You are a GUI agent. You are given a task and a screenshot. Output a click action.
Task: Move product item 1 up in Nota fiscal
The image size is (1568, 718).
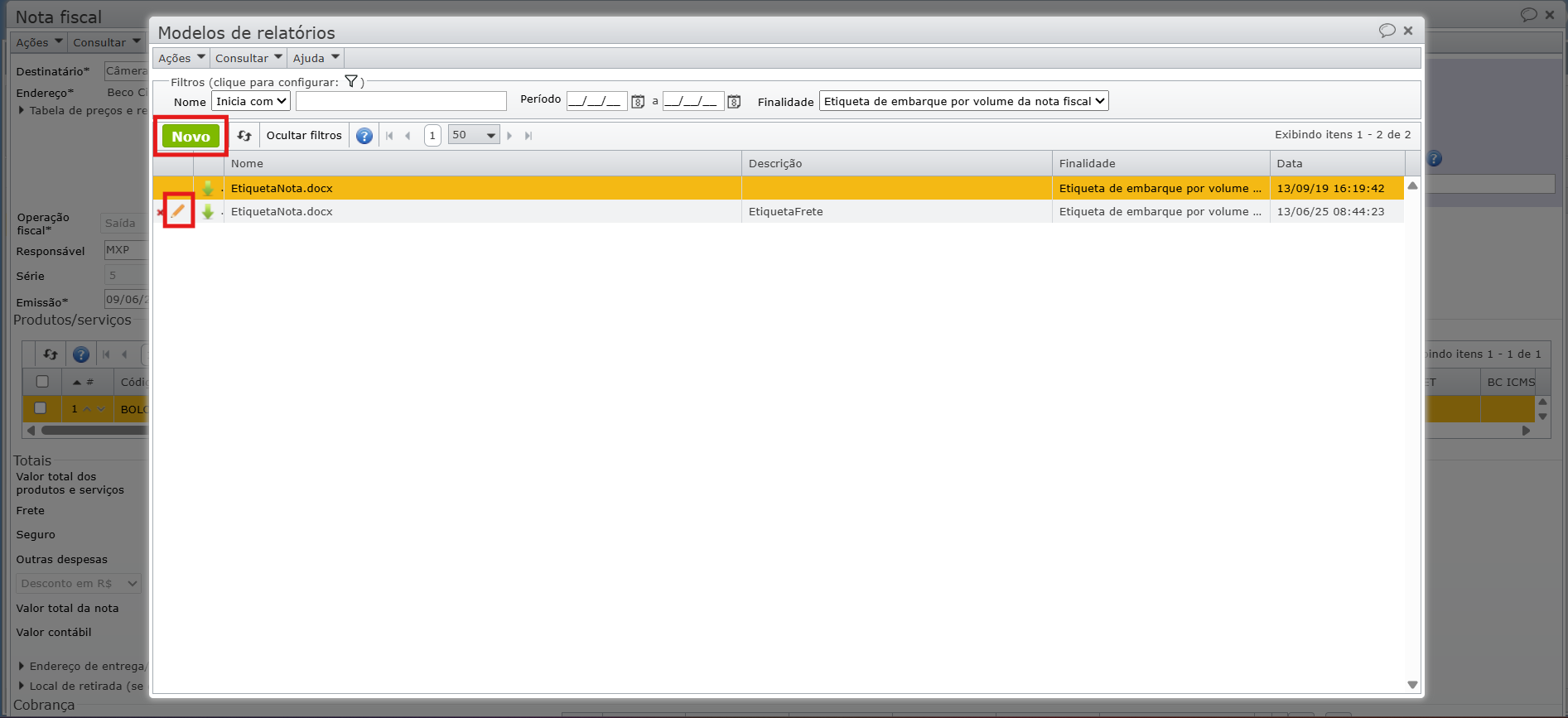[x=87, y=409]
